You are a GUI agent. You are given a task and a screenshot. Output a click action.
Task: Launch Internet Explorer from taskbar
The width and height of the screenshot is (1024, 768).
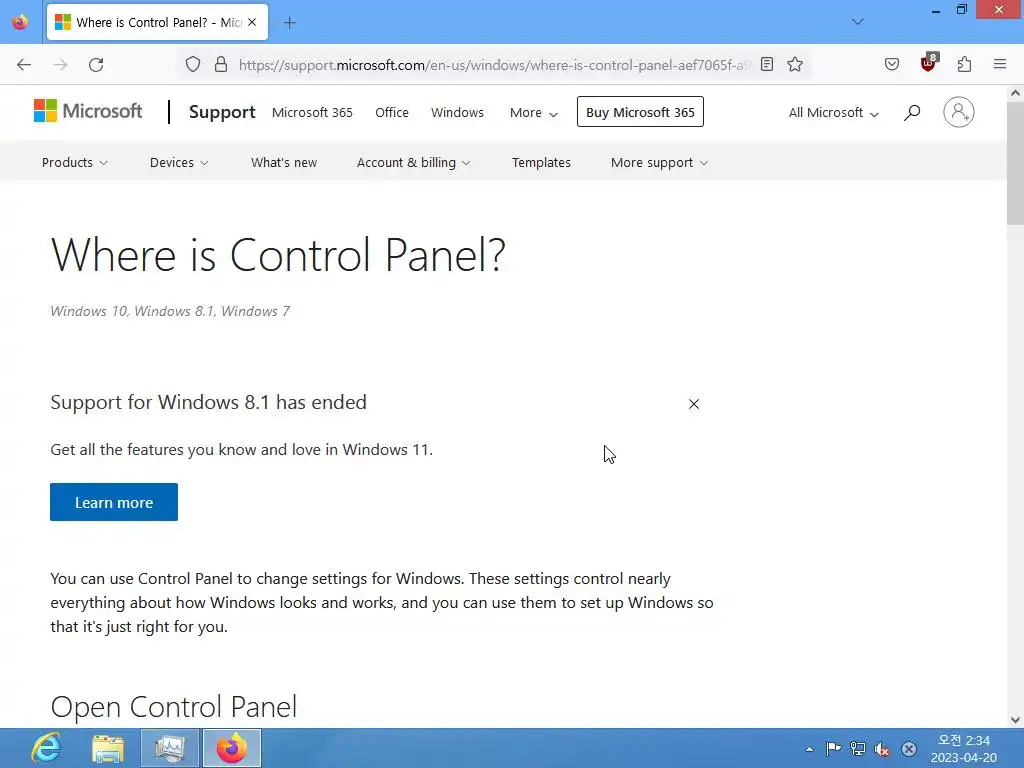click(x=46, y=748)
